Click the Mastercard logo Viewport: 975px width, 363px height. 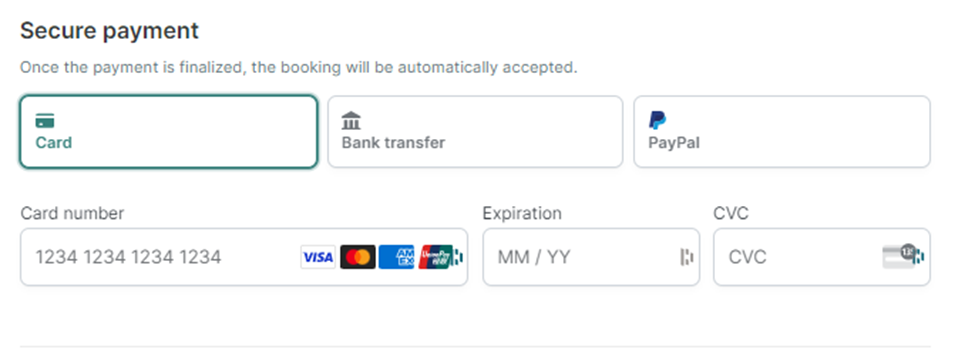(358, 257)
